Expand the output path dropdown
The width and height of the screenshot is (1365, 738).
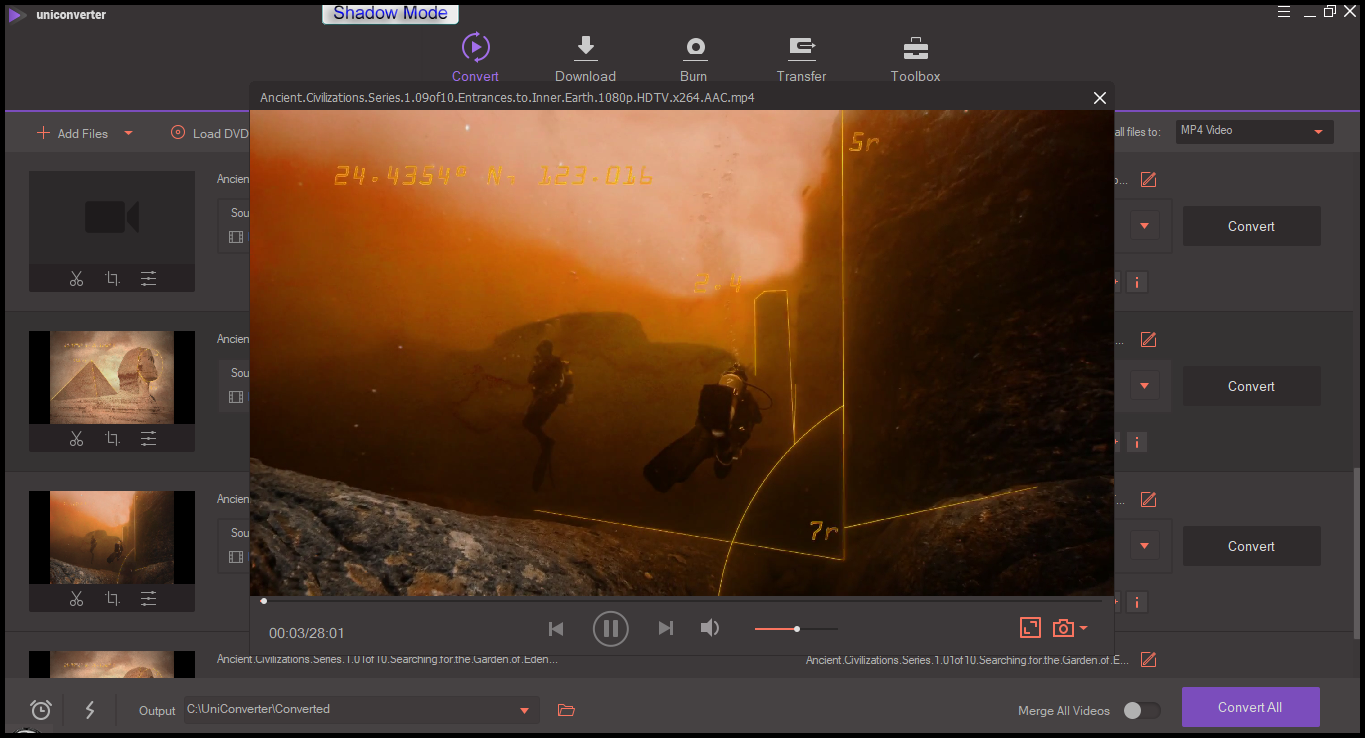click(x=524, y=710)
